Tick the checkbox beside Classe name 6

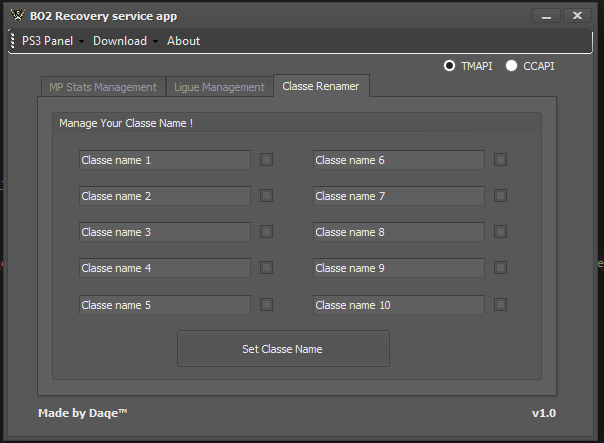point(500,159)
